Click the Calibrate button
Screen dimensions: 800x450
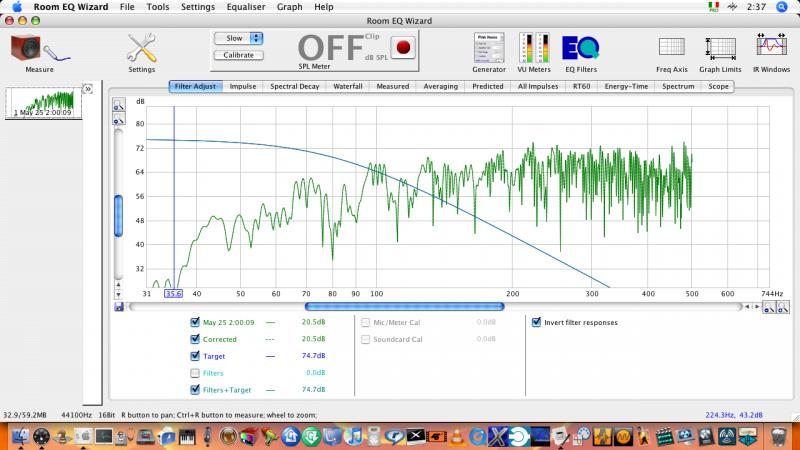[x=238, y=55]
